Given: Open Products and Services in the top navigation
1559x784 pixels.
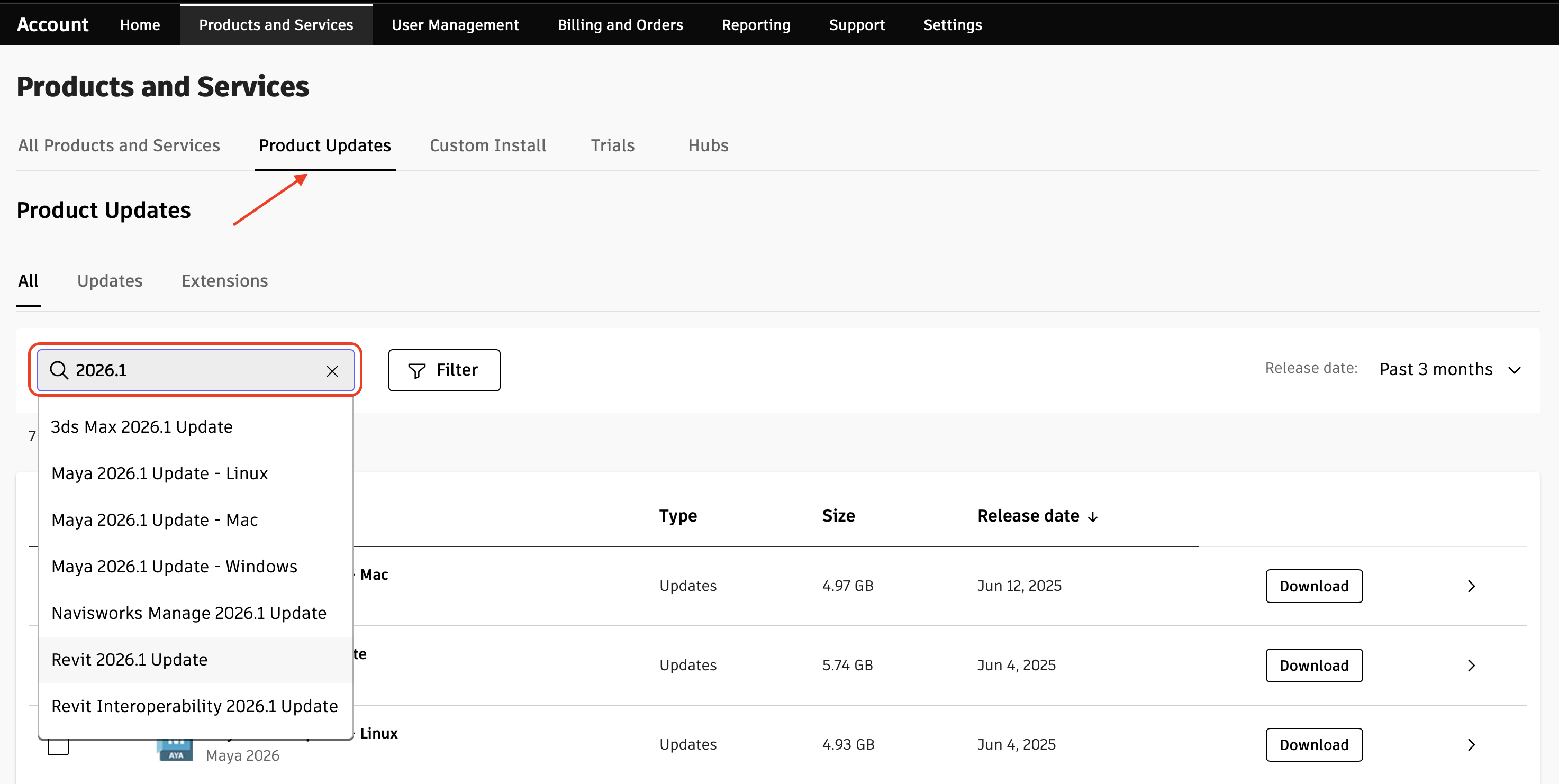Looking at the screenshot, I should pyautogui.click(x=276, y=25).
